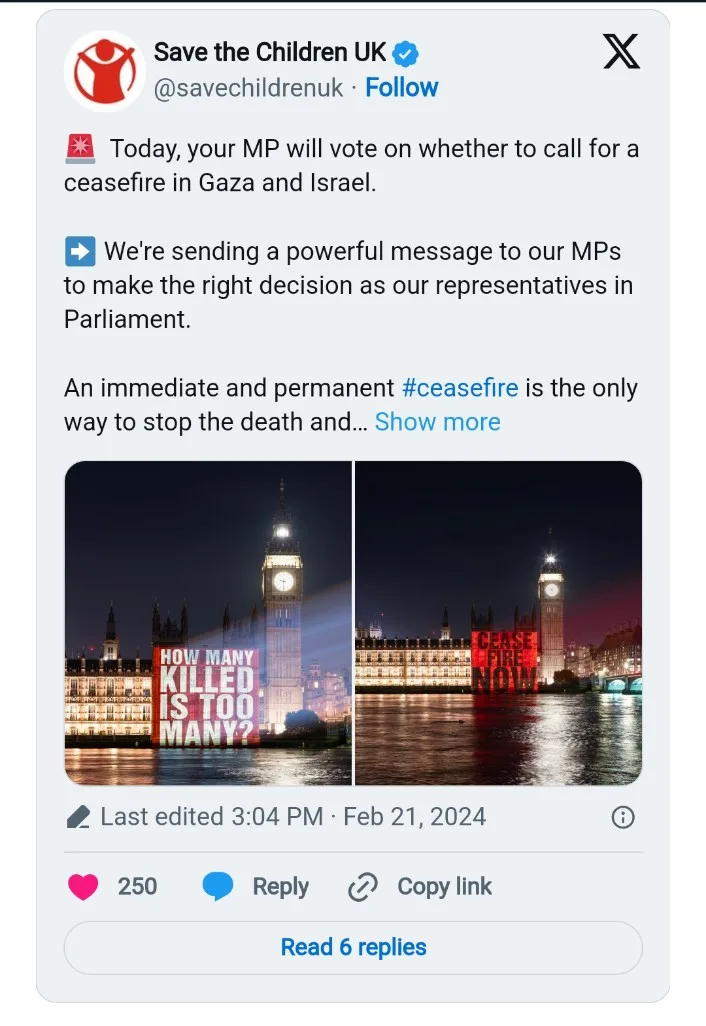Follow the @savechildrenuk account
The height and width of the screenshot is (1026, 706).
[x=402, y=88]
